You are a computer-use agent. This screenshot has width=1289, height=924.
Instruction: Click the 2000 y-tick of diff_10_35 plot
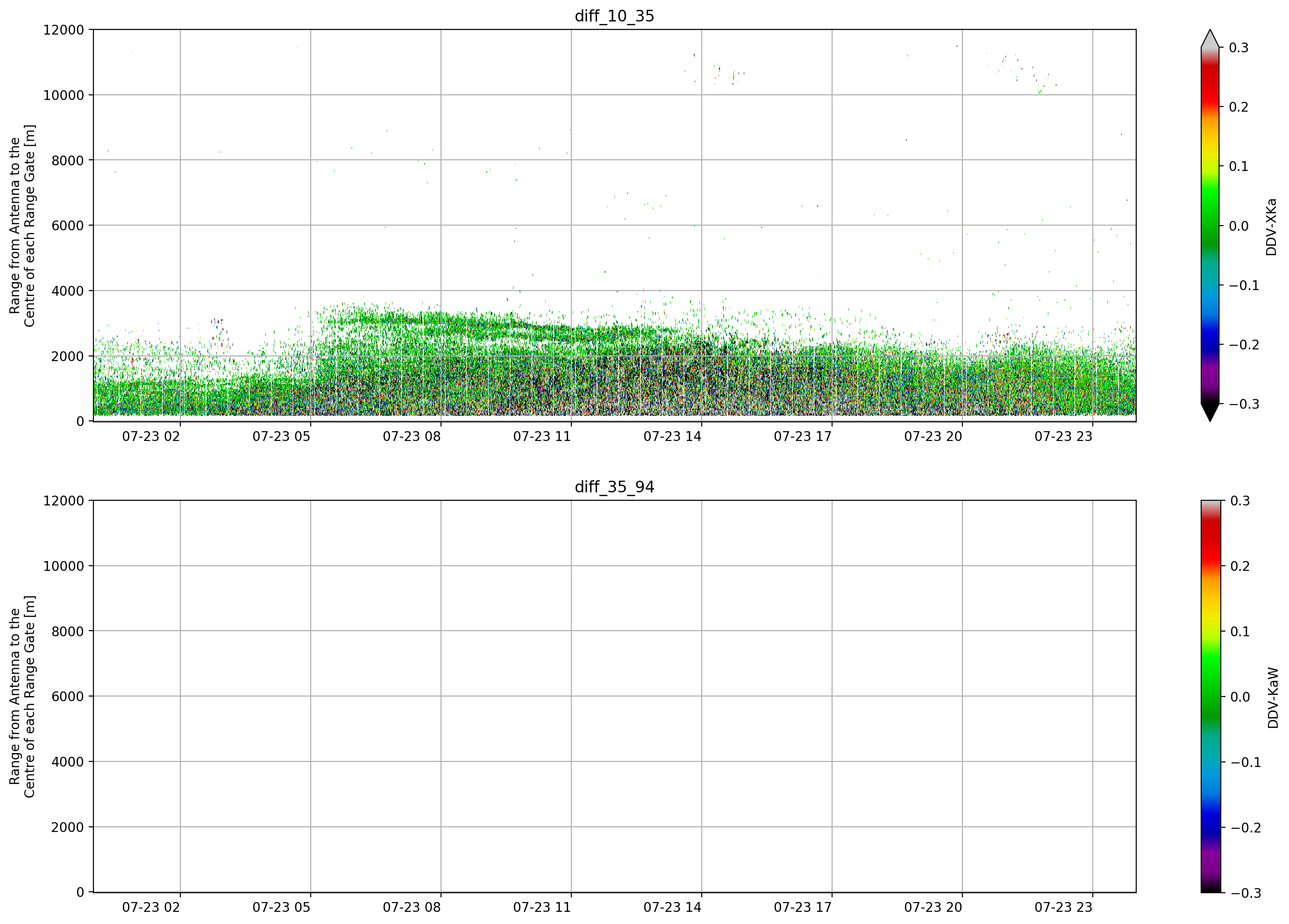68,356
